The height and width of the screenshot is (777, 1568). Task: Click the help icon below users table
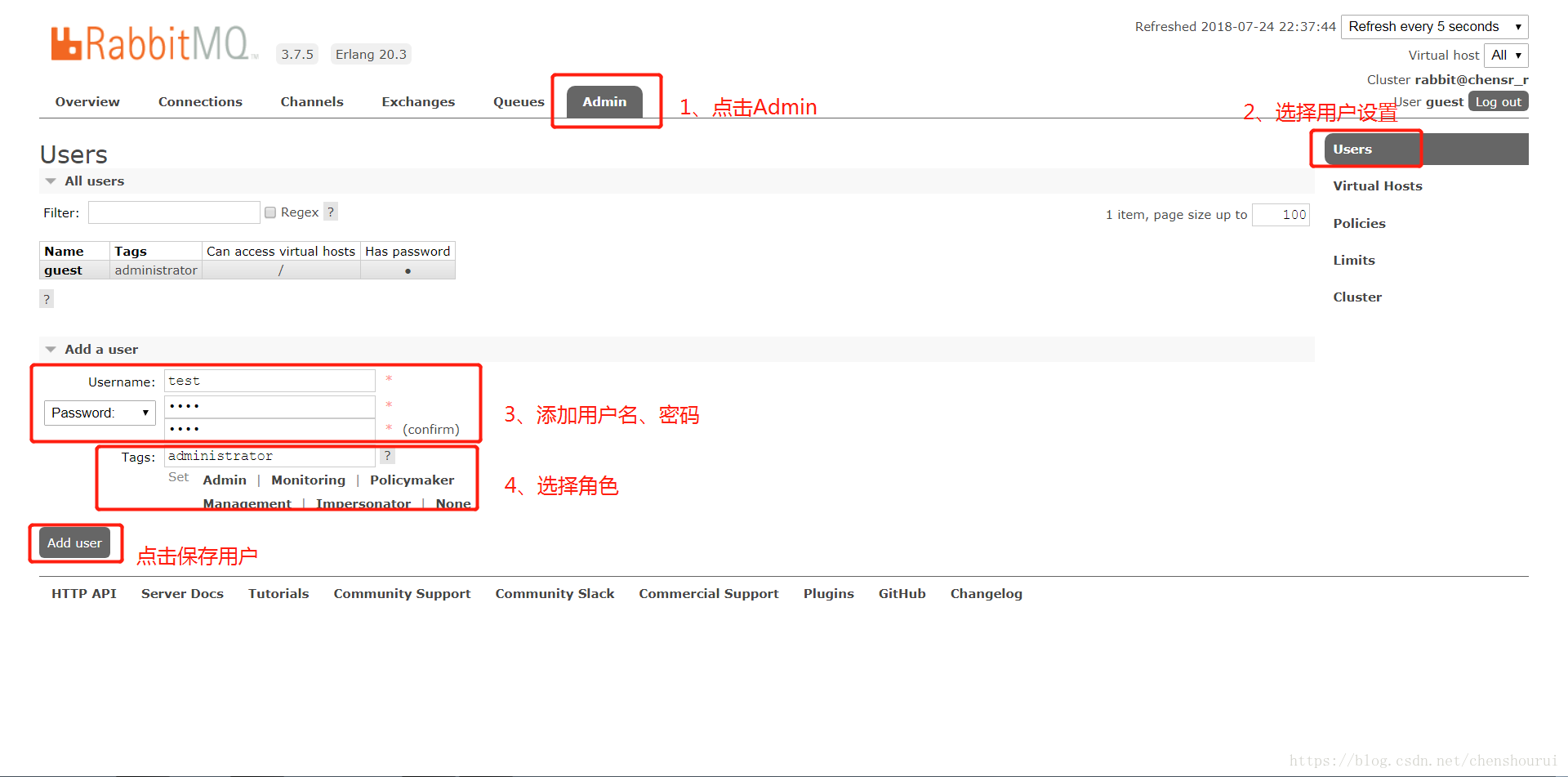click(47, 299)
